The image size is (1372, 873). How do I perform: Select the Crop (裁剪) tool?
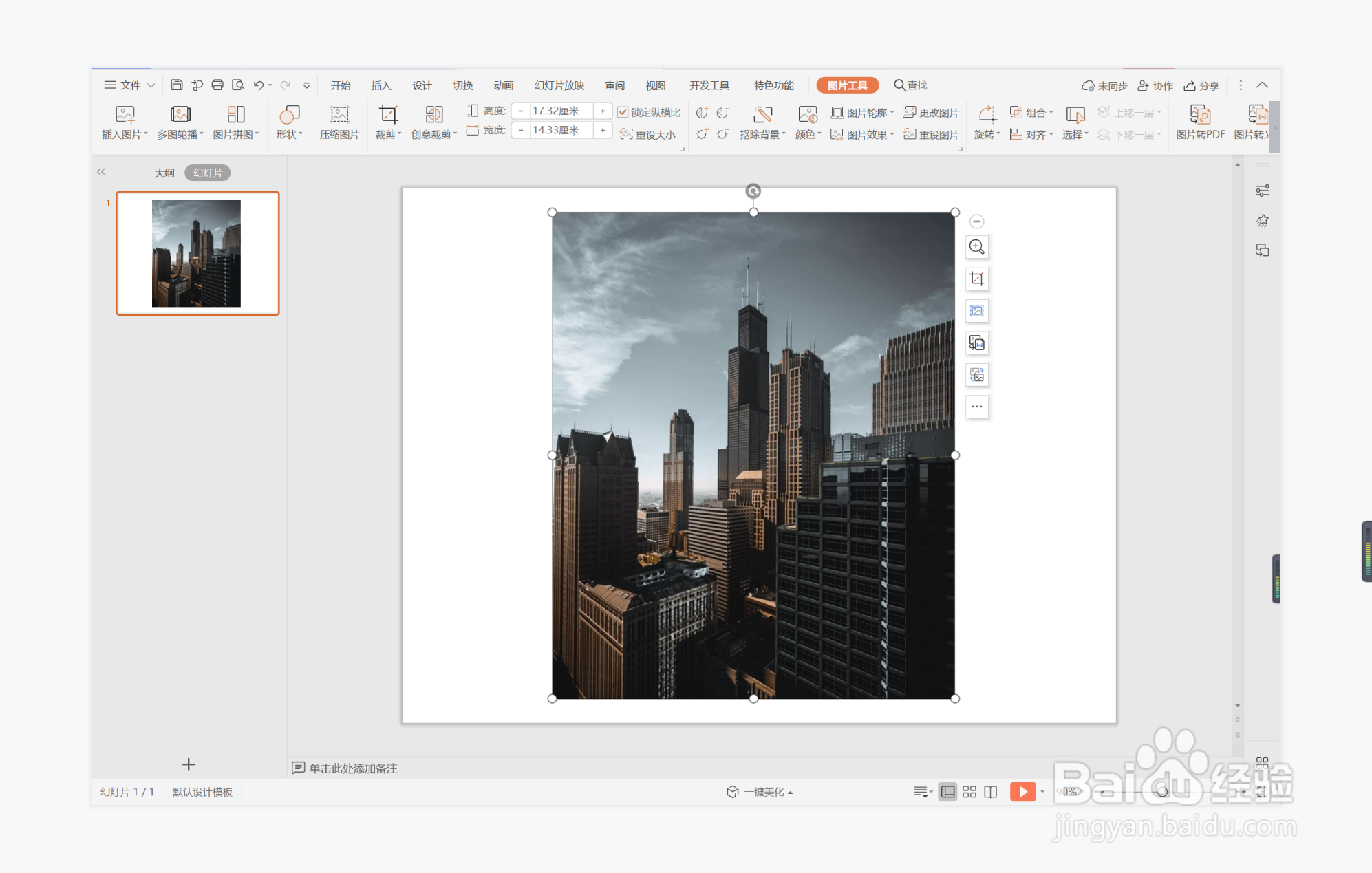click(388, 115)
